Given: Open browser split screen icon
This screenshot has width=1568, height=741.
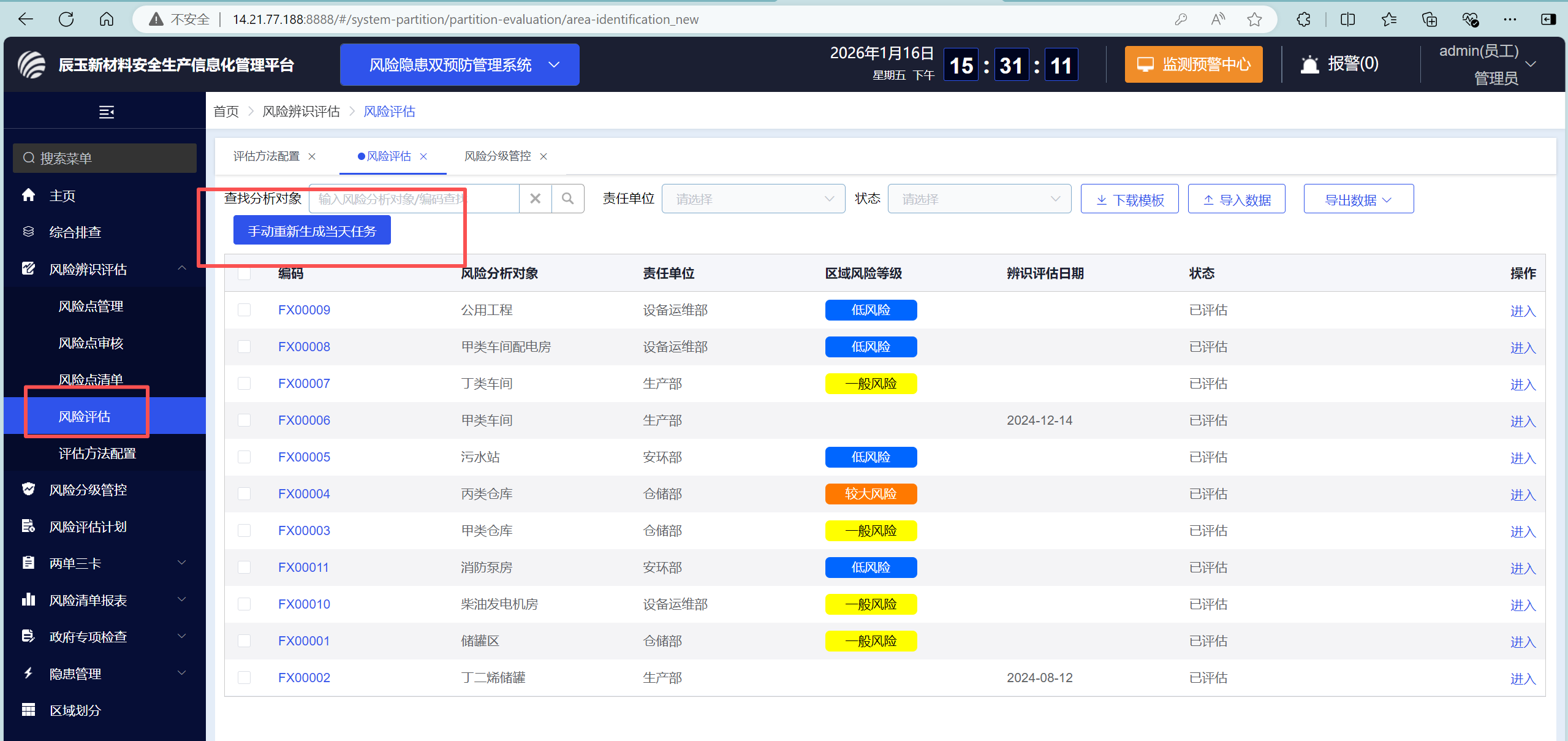Looking at the screenshot, I should point(1347,20).
